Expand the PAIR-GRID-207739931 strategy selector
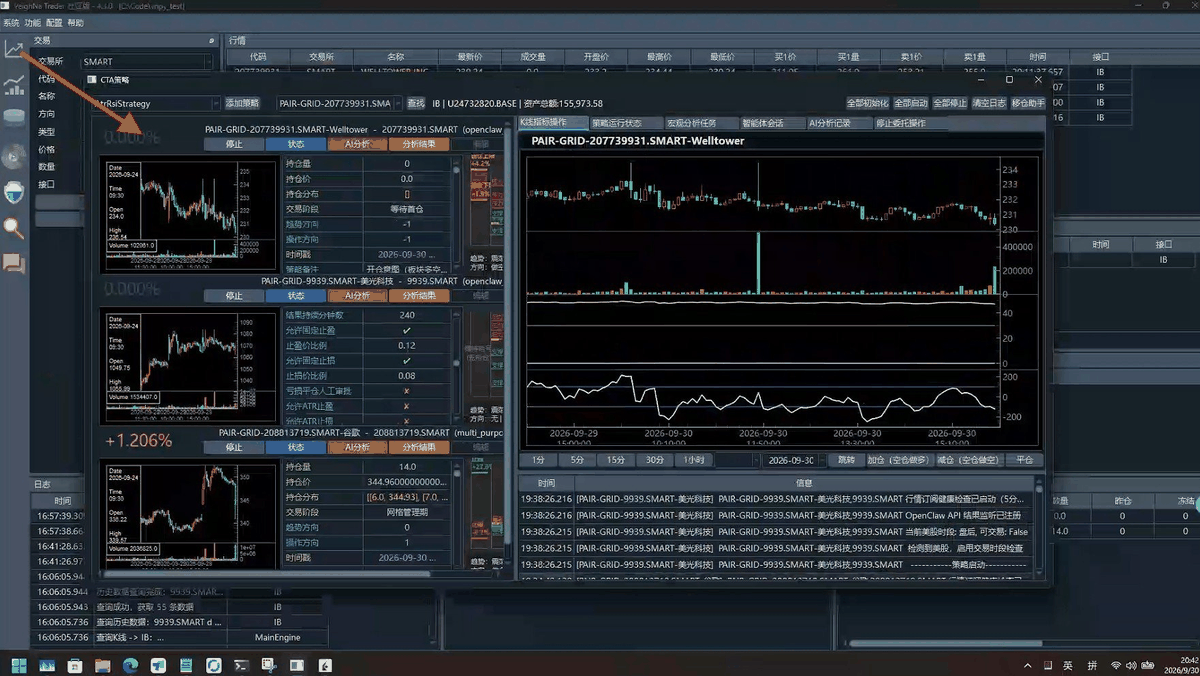Screen dimensions: 1200x676 (339, 103)
